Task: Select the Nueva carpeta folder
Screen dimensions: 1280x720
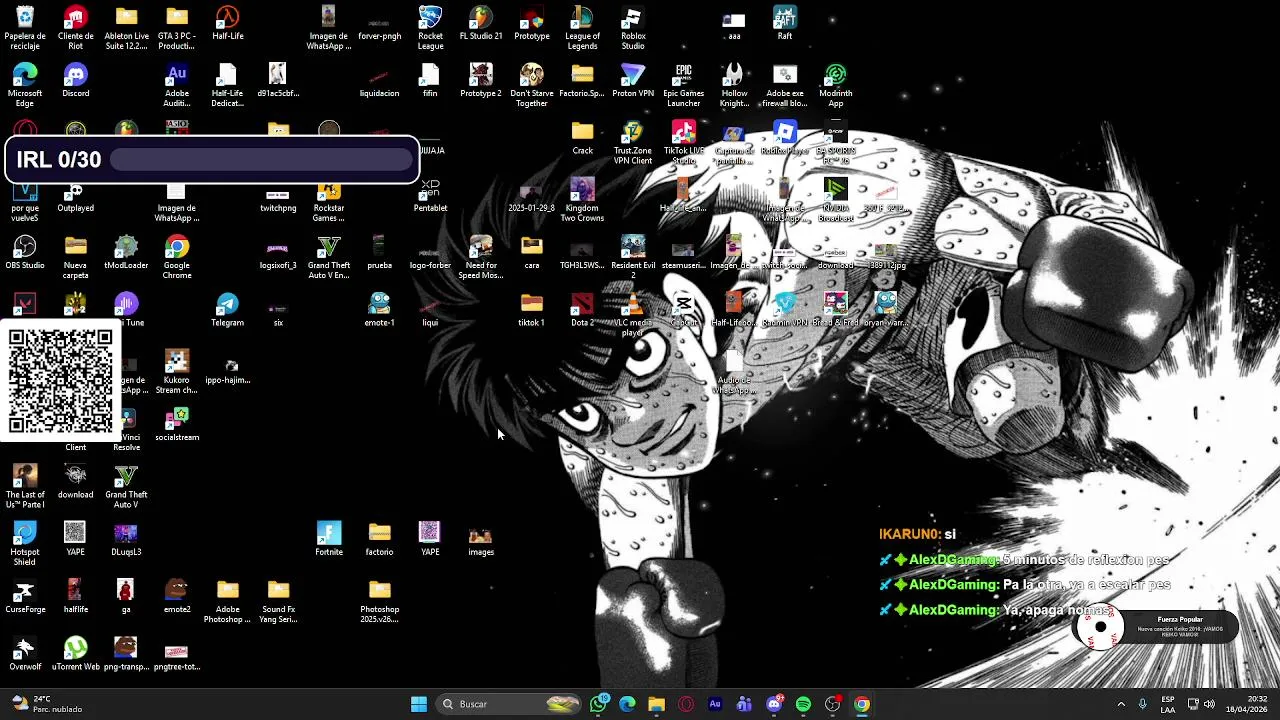Action: pos(76,257)
